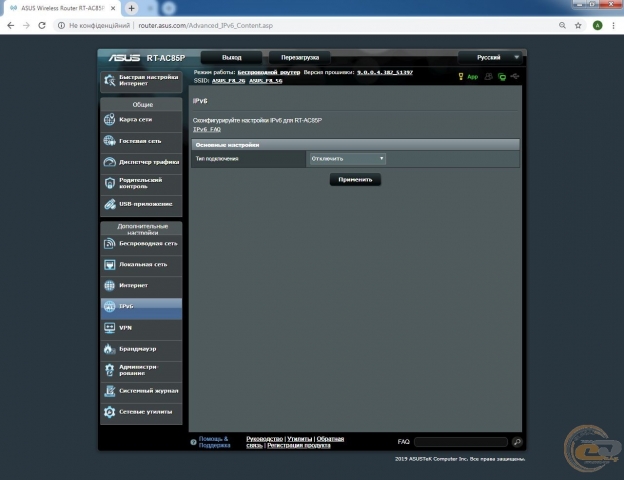Image resolution: width=624 pixels, height=480 pixels.
Task: Click the Перезагрузка reboot button
Action: coord(299,57)
